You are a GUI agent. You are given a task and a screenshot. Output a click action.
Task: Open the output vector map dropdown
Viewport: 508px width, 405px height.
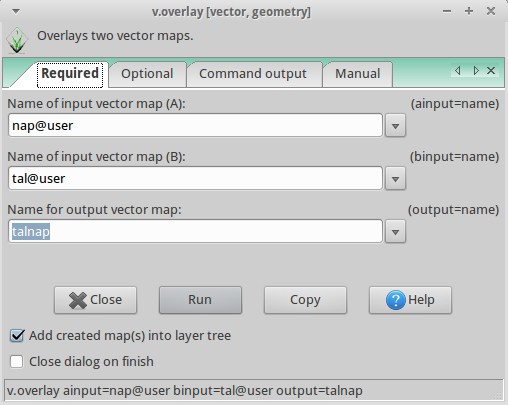[395, 232]
